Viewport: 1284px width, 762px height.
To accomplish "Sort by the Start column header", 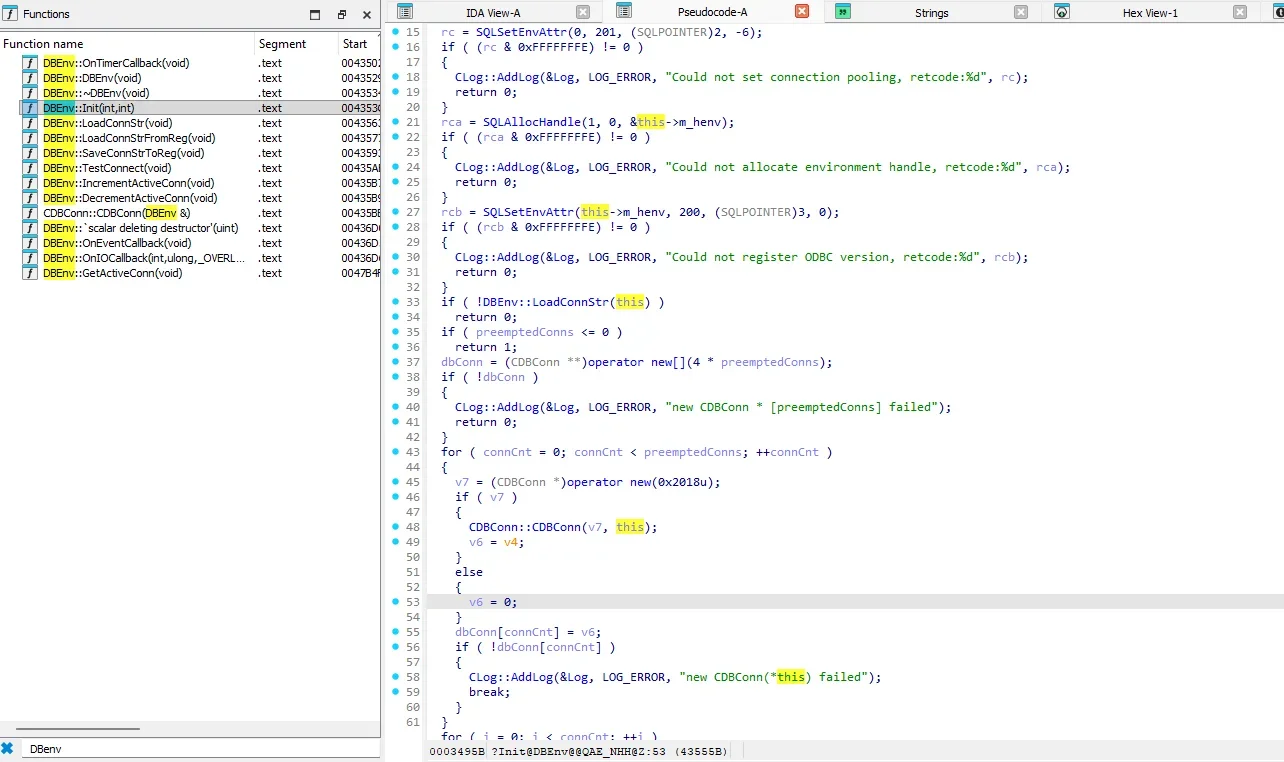I will pos(359,44).
